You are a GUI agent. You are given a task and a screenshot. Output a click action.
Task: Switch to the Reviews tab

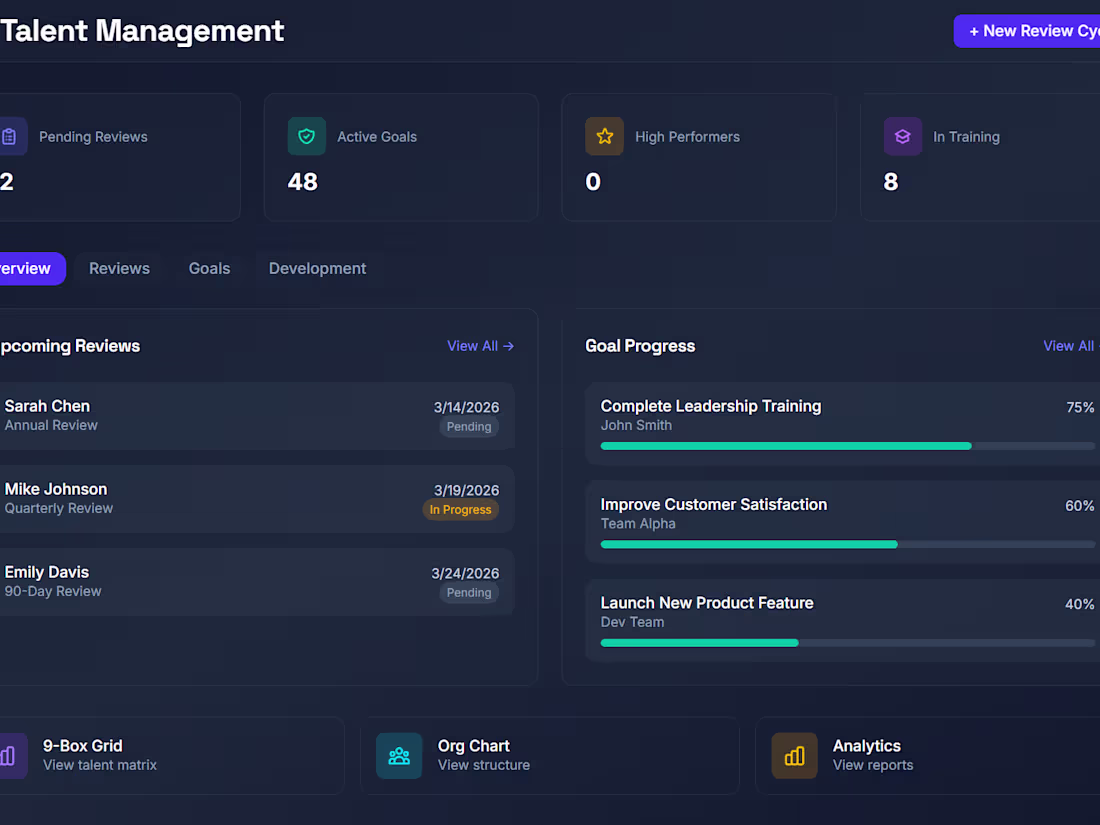[118, 268]
